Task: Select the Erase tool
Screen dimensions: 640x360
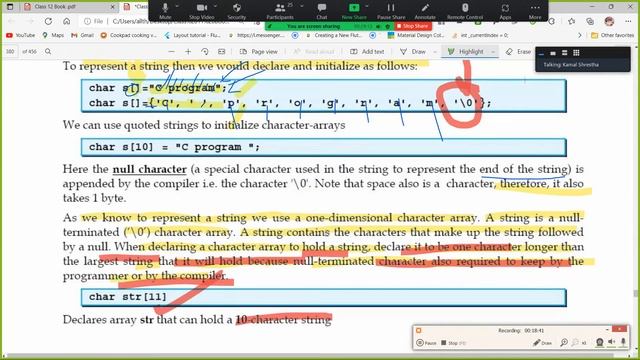Action: (x=518, y=51)
